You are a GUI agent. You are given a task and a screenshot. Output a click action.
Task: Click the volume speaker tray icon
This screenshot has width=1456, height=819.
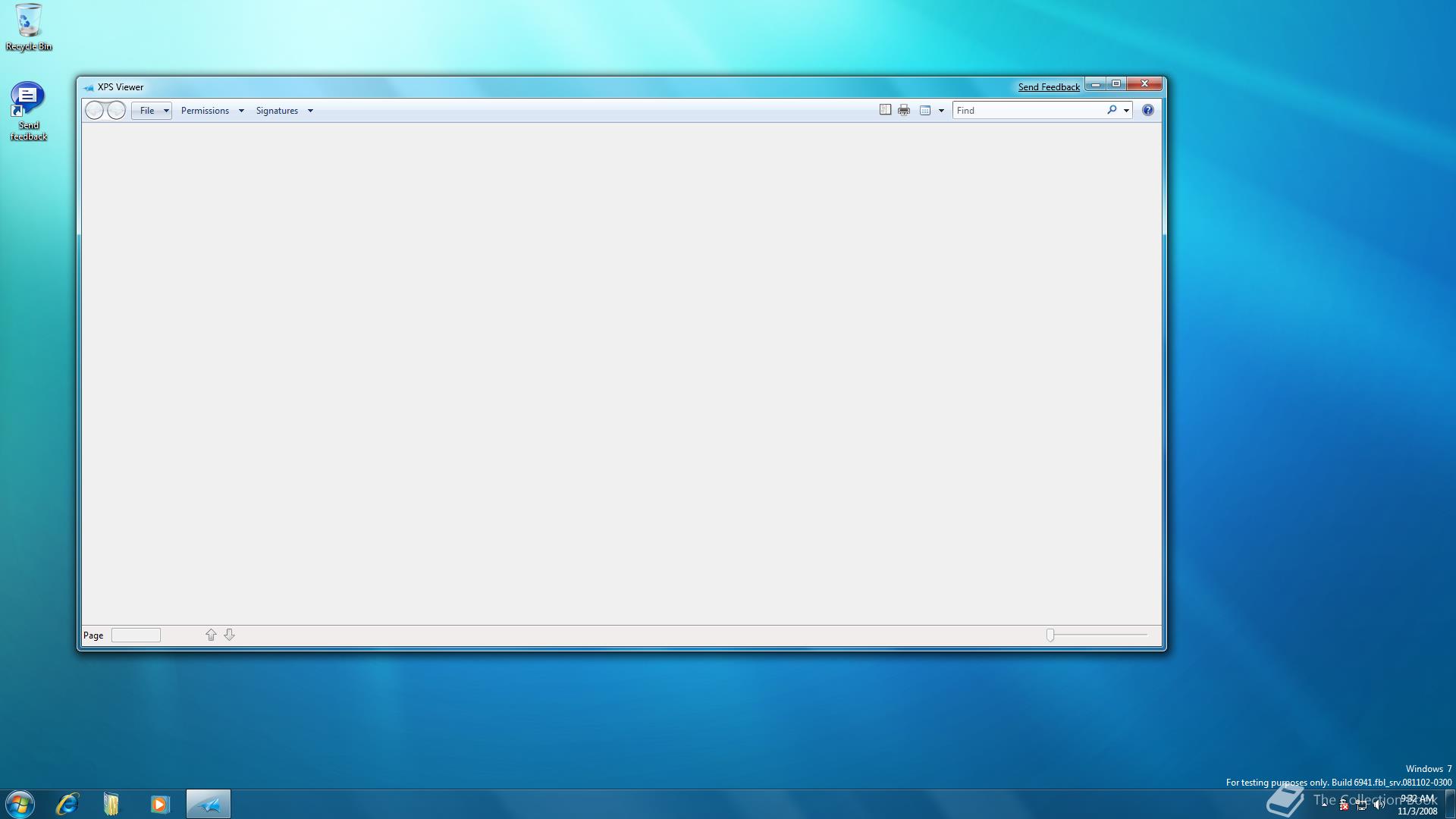pyautogui.click(x=1379, y=805)
